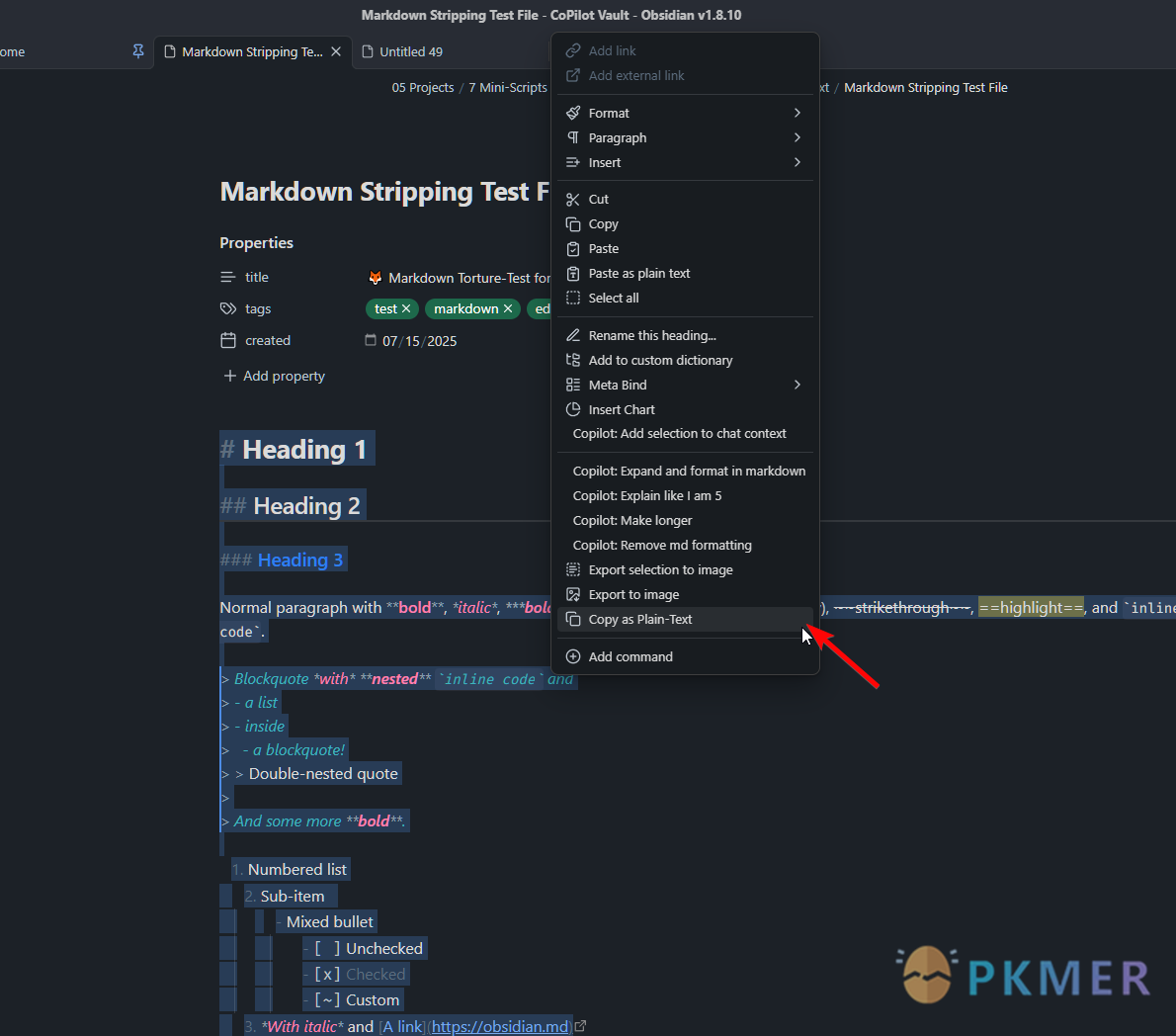Remove the markdown tag
The height and width of the screenshot is (1036, 1176).
pos(508,309)
